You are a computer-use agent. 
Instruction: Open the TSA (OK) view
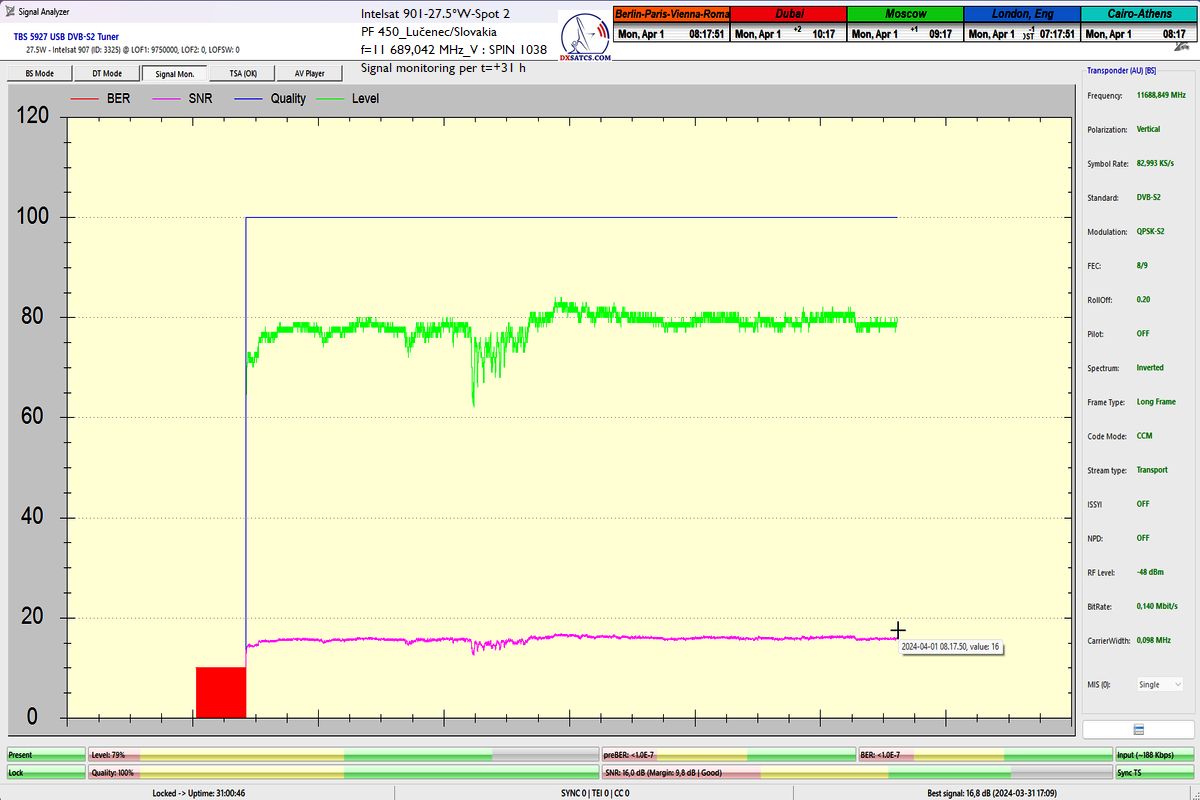click(x=242, y=73)
